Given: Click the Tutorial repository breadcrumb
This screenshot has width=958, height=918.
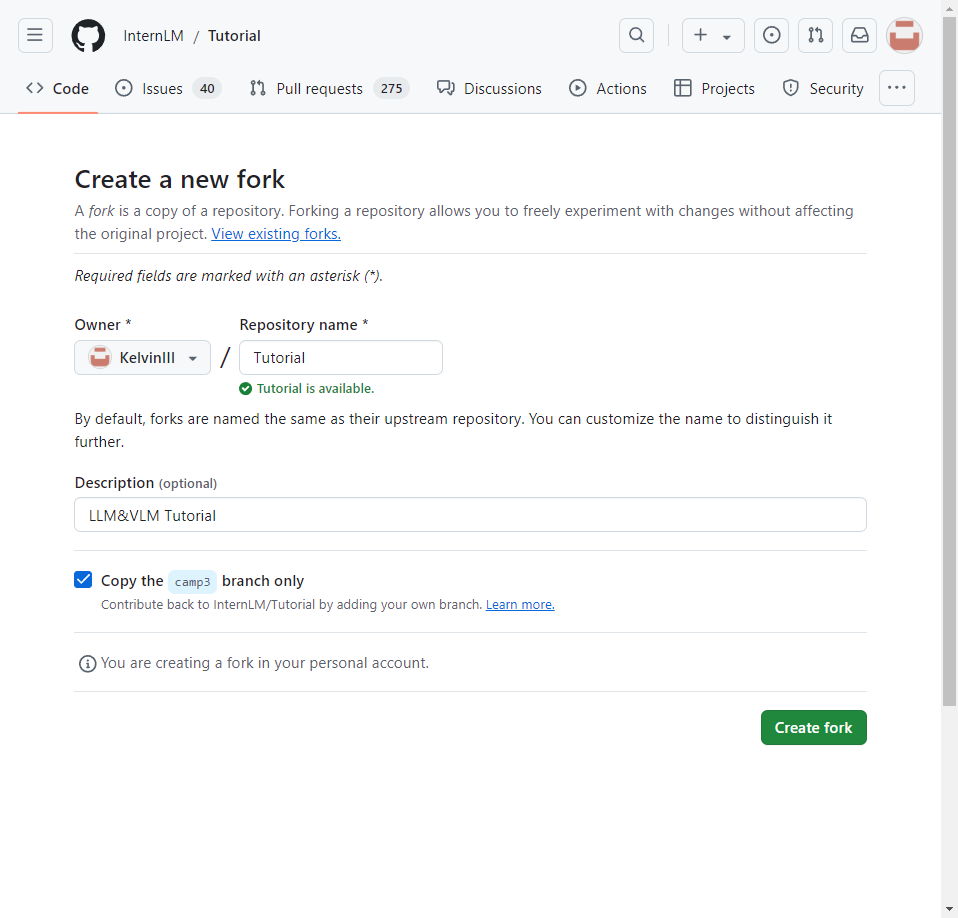Looking at the screenshot, I should [234, 36].
